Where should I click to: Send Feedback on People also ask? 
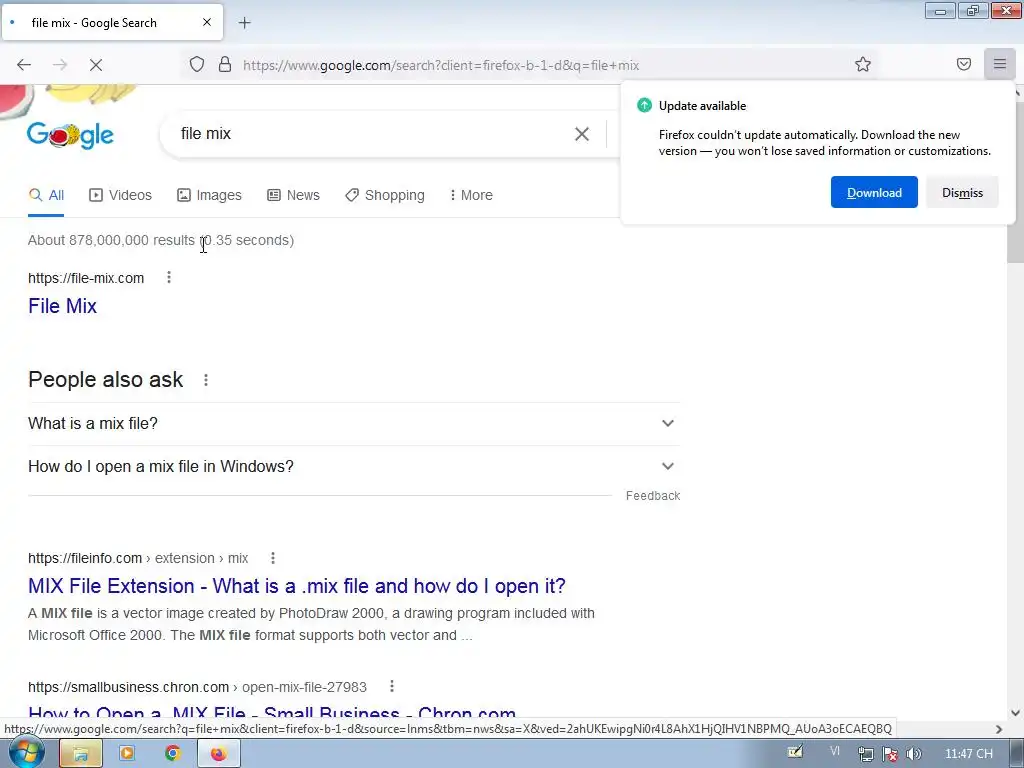pos(652,496)
